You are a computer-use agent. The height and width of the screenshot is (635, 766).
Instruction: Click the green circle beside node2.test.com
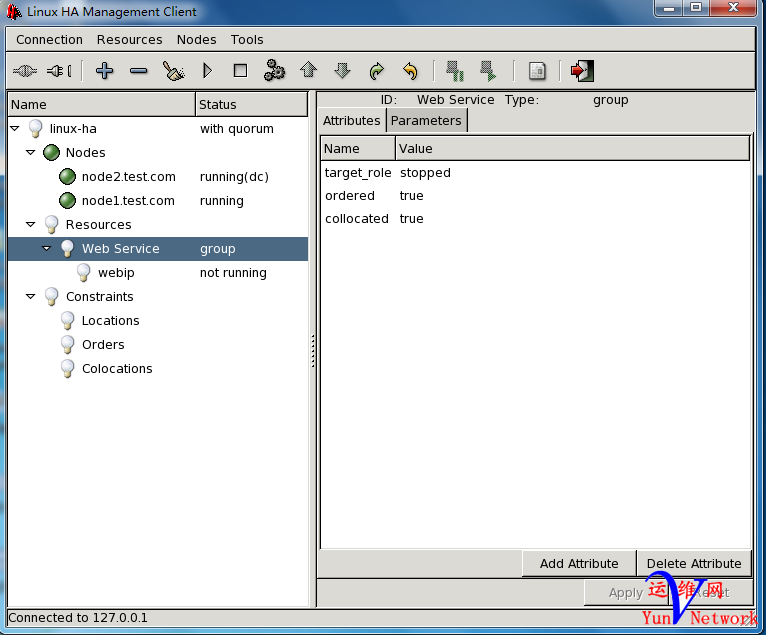67,176
